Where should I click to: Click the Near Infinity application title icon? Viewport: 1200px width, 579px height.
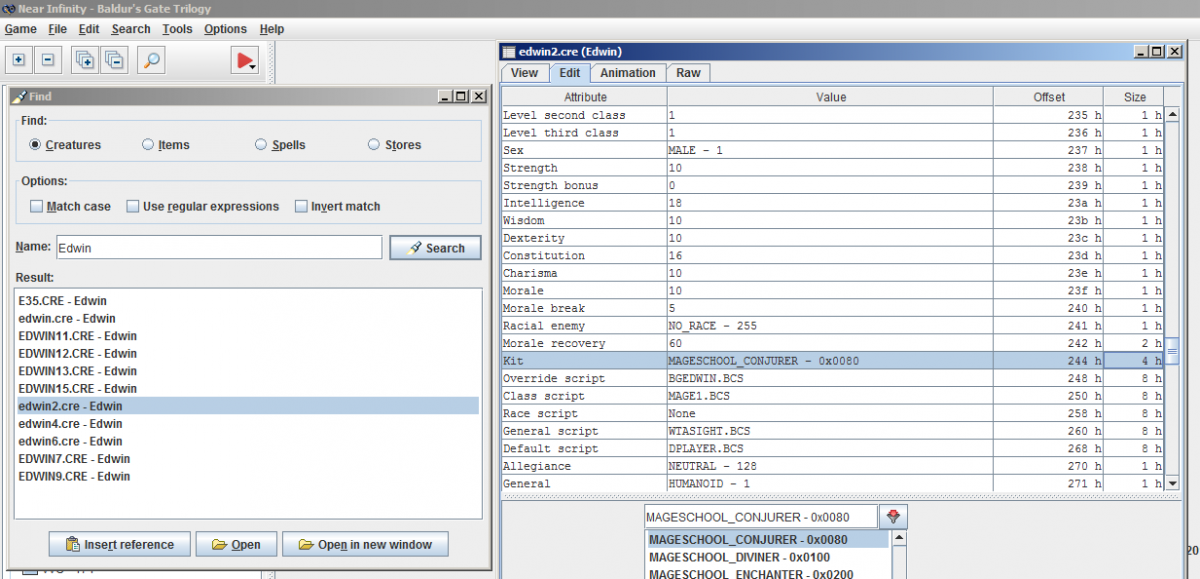tap(8, 8)
